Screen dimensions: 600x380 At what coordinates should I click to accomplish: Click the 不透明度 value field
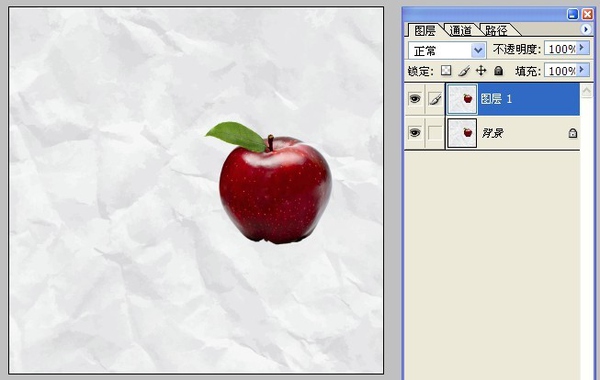point(560,49)
